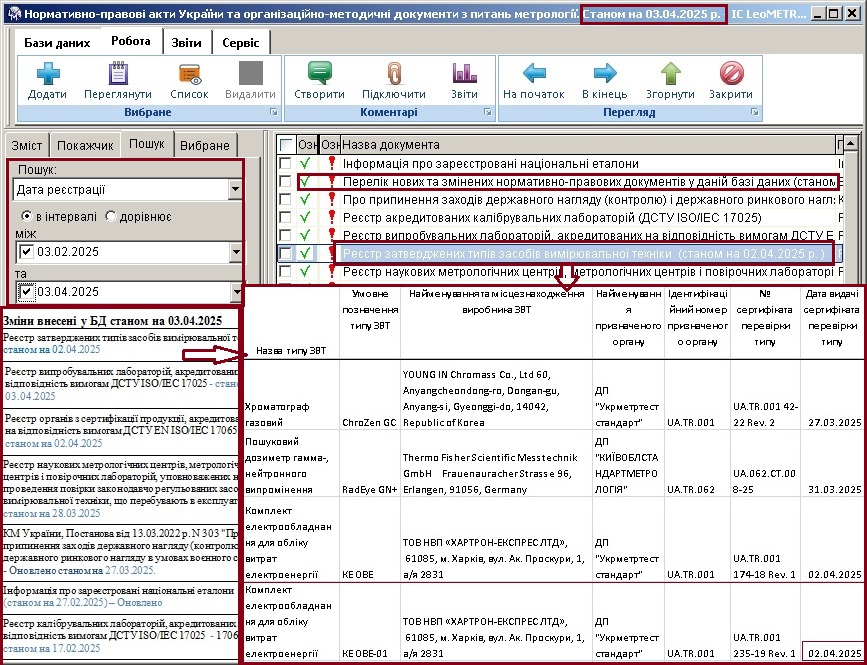This screenshot has height=665, width=867.
Task: Click the Додати plus icon
Action: pos(48,75)
